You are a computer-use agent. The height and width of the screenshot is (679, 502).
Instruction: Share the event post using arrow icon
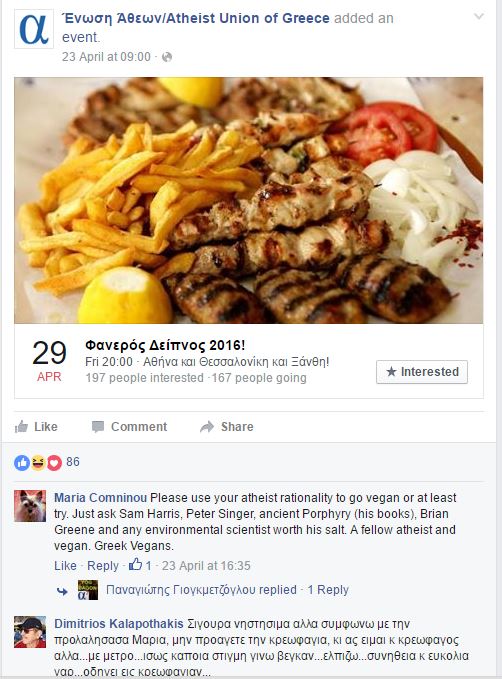point(227,427)
